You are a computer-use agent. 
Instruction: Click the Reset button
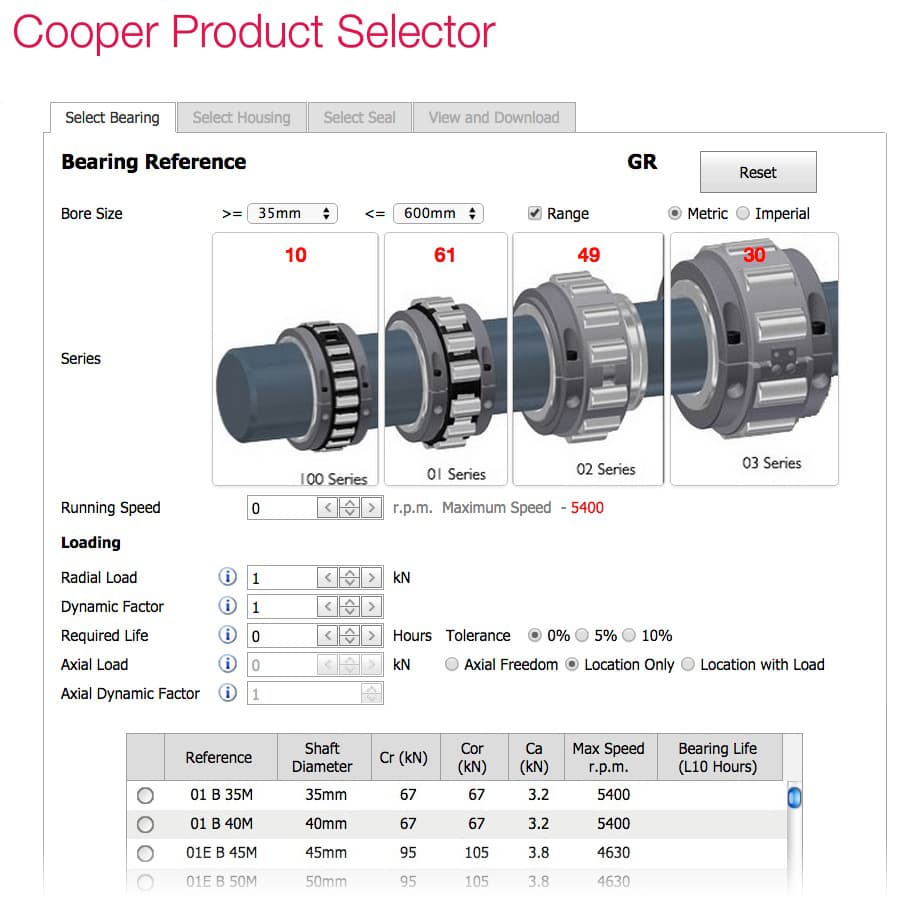pyautogui.click(x=758, y=172)
